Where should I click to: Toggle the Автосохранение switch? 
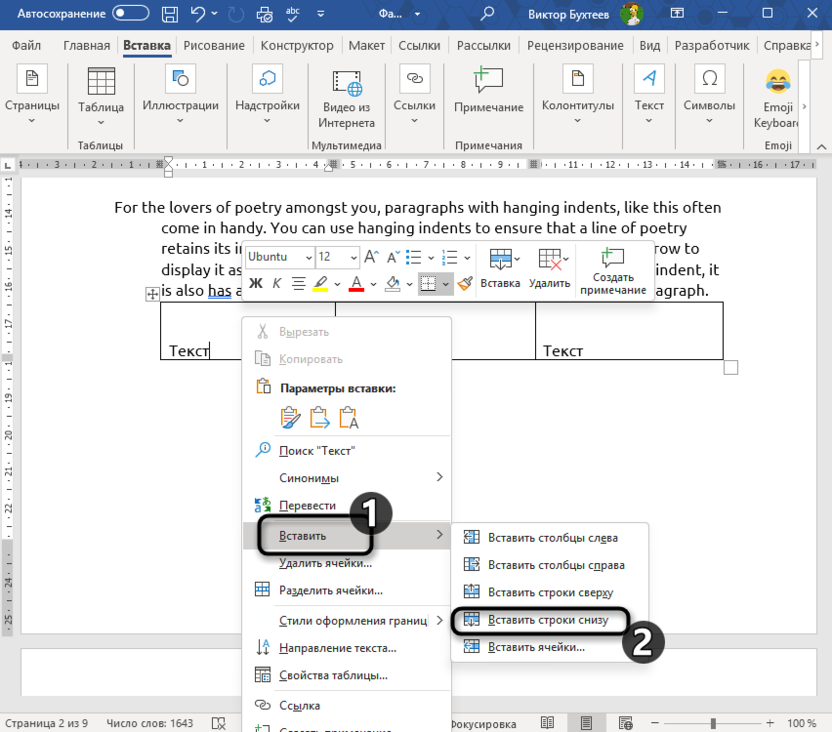(131, 15)
